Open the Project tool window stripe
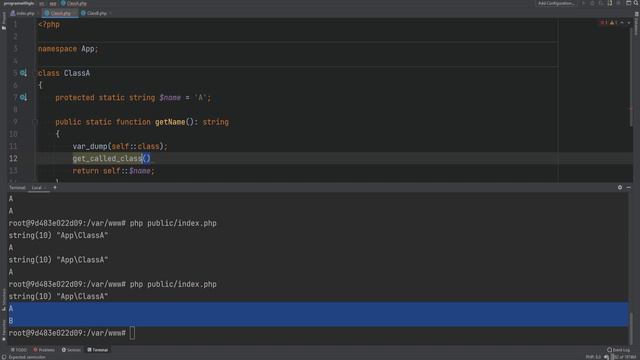 pyautogui.click(x=4, y=20)
